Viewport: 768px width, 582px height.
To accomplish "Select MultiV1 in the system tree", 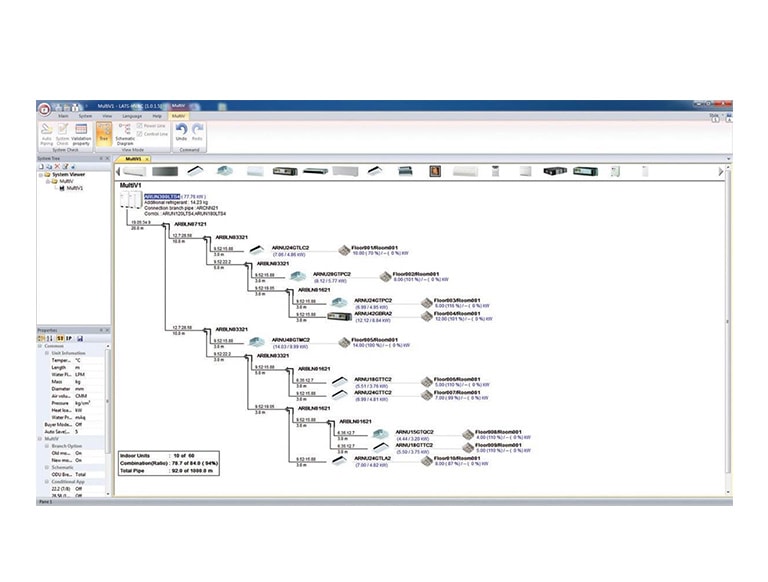I will click(x=74, y=188).
